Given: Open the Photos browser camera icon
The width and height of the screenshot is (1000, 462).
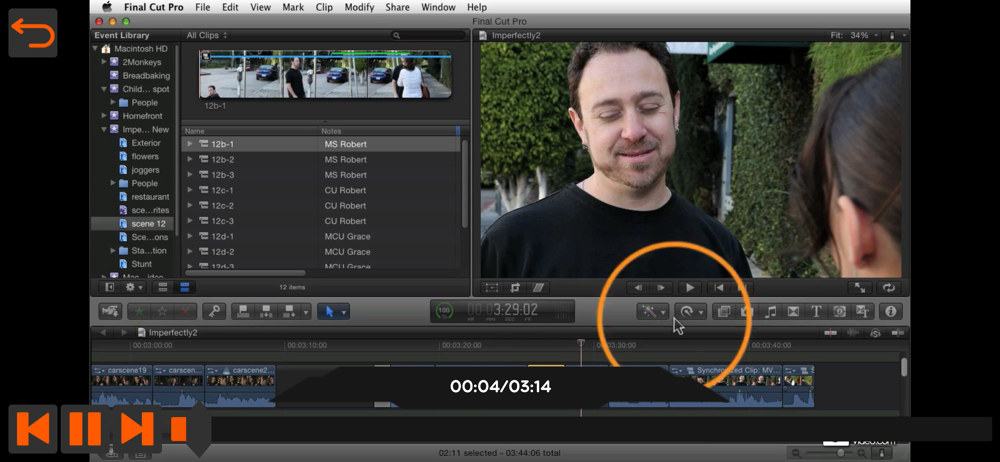Looking at the screenshot, I should (x=747, y=311).
